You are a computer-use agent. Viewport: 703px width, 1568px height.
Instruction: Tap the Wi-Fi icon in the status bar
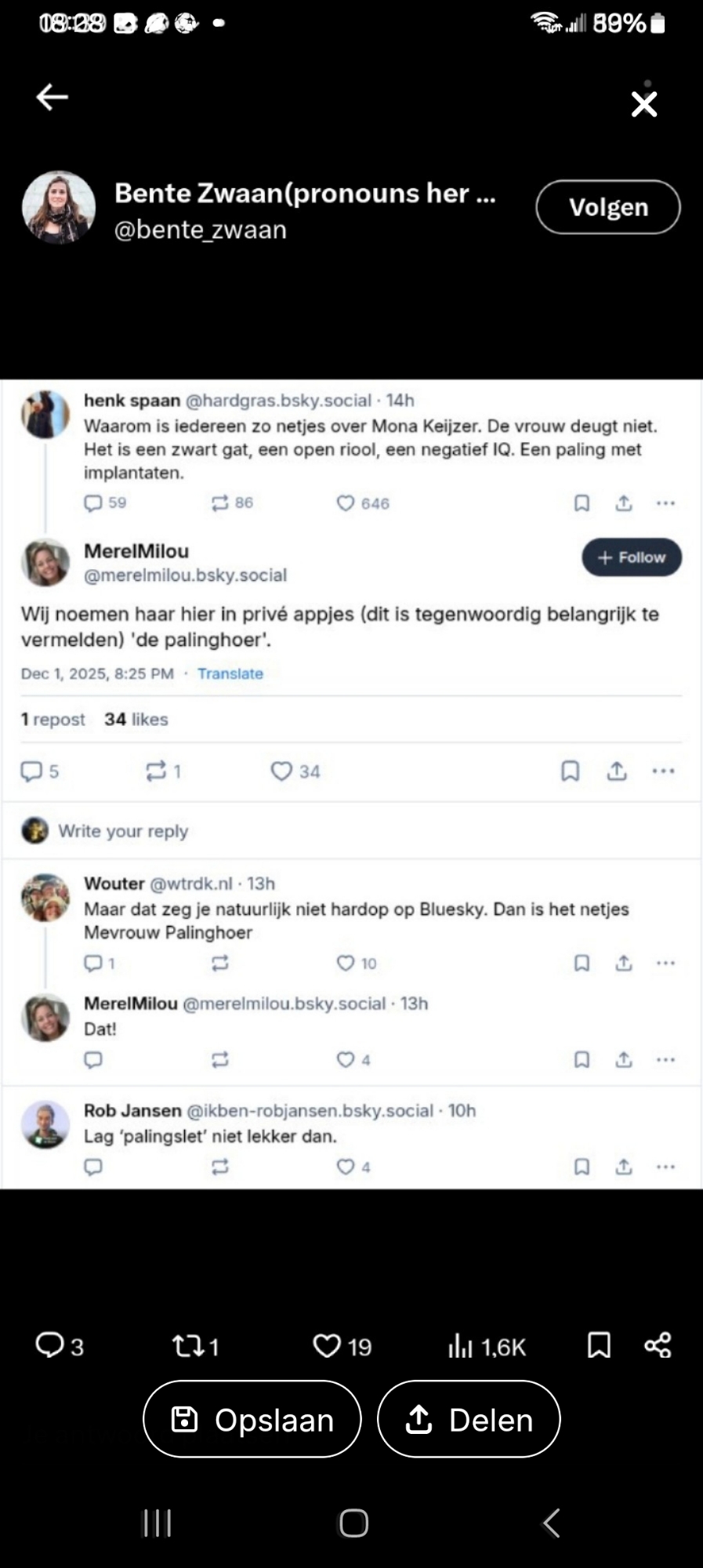pos(545,24)
